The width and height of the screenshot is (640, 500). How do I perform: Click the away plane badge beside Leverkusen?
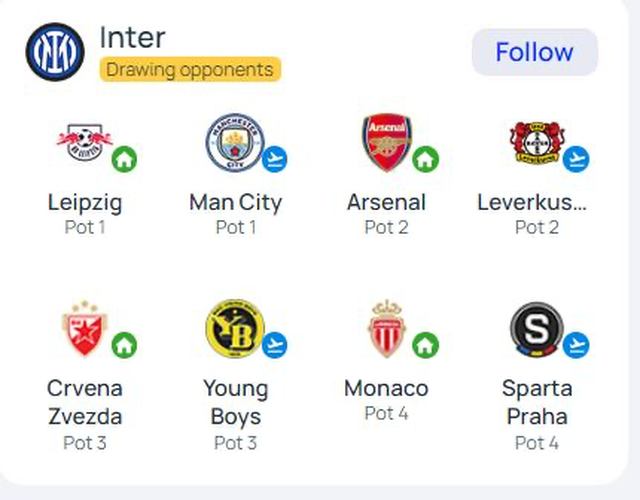(x=576, y=159)
